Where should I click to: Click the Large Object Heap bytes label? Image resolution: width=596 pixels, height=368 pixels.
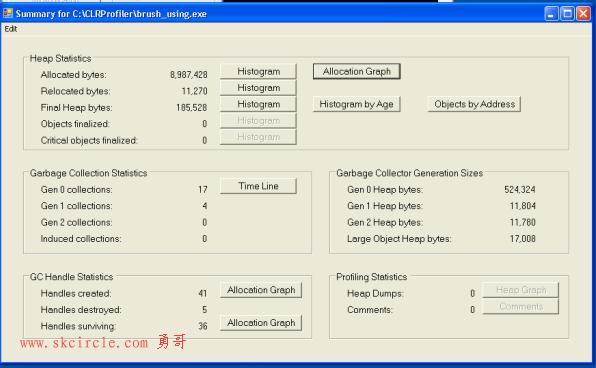[399, 239]
